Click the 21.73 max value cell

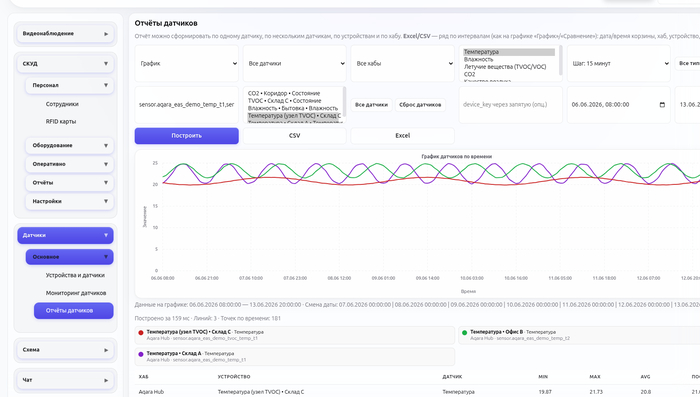pos(596,392)
